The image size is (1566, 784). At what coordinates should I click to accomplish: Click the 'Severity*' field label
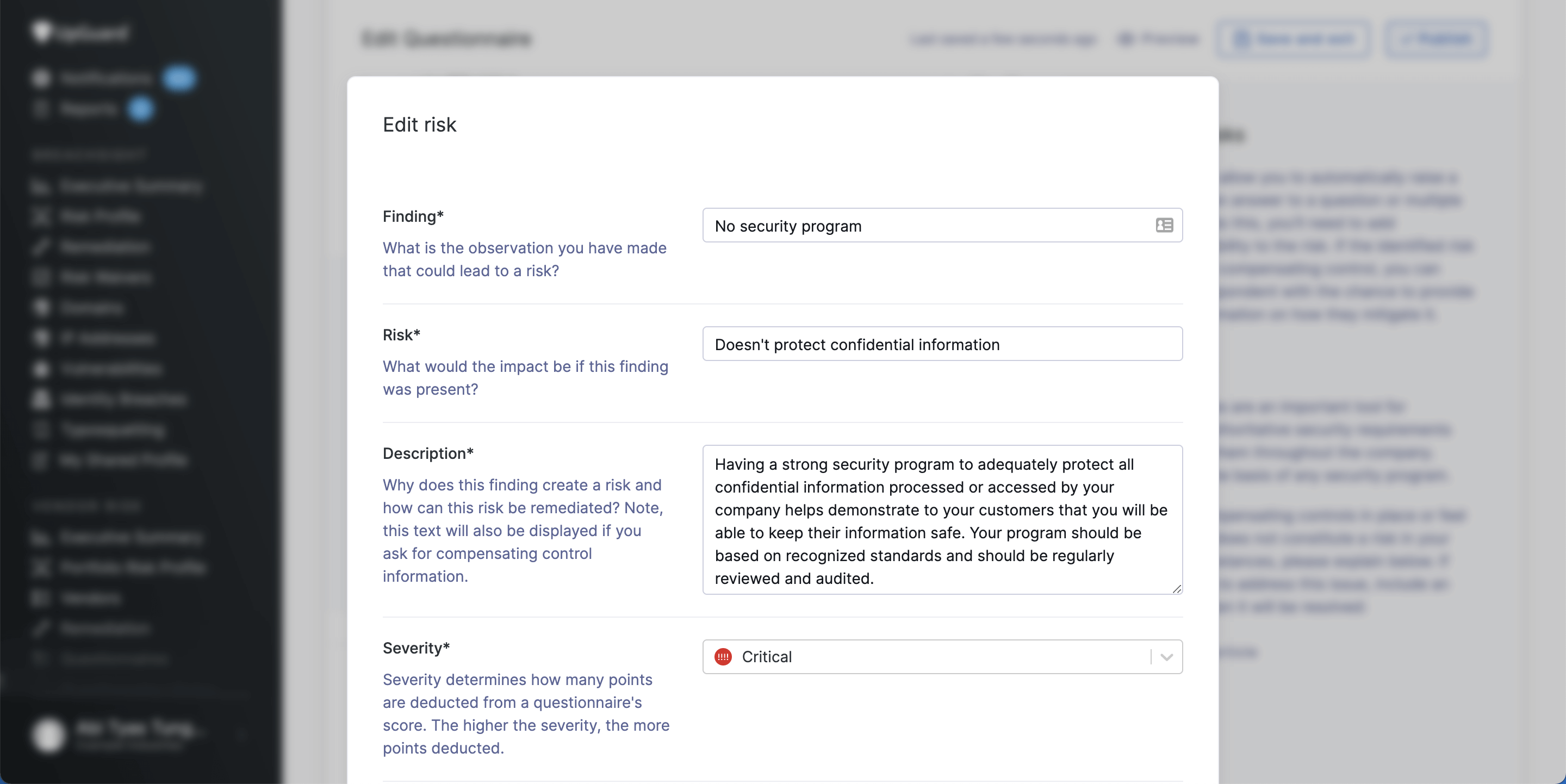click(x=416, y=648)
